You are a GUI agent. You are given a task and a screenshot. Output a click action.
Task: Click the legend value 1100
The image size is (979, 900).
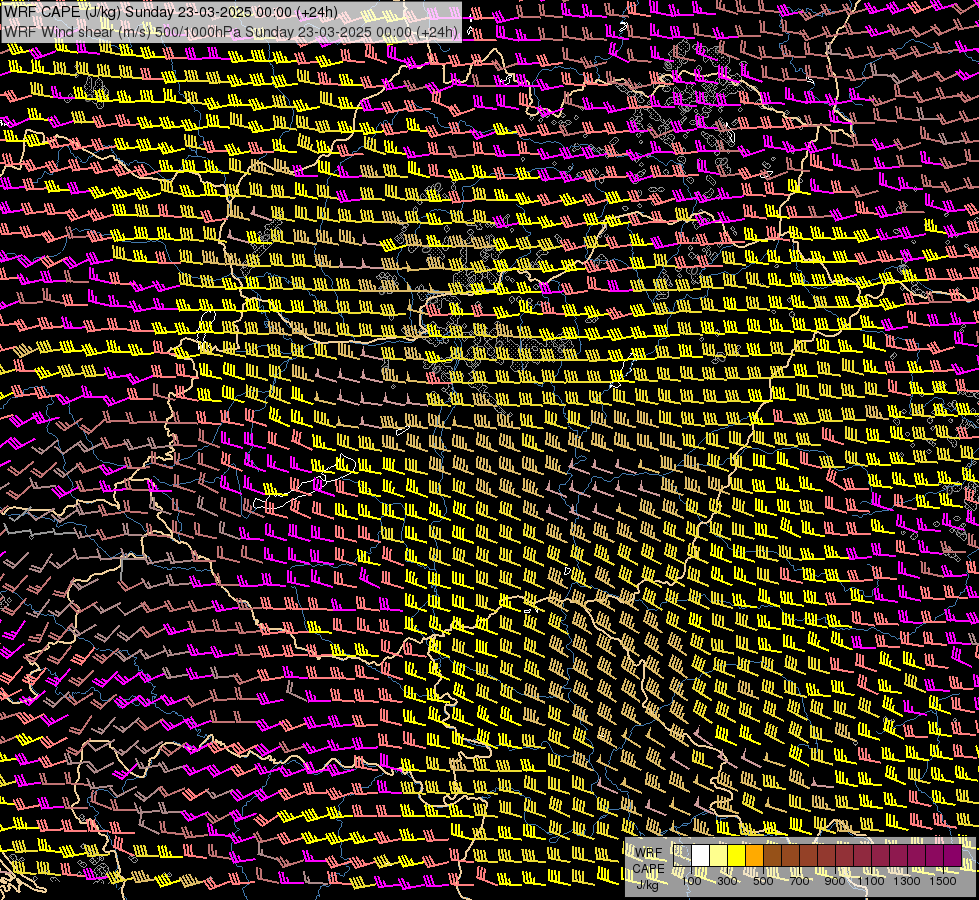(x=870, y=881)
